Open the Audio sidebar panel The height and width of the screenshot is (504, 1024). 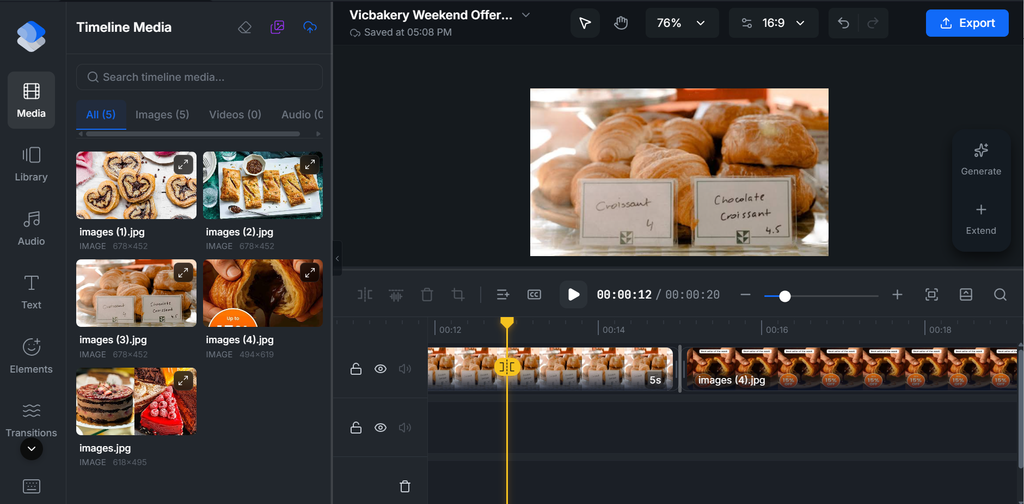(x=31, y=228)
